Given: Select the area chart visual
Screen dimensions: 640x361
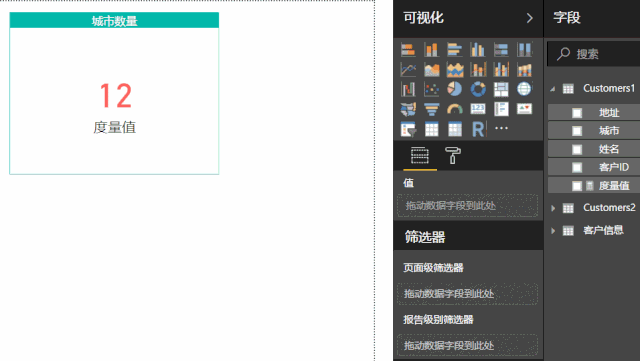Looking at the screenshot, I should point(431,69).
